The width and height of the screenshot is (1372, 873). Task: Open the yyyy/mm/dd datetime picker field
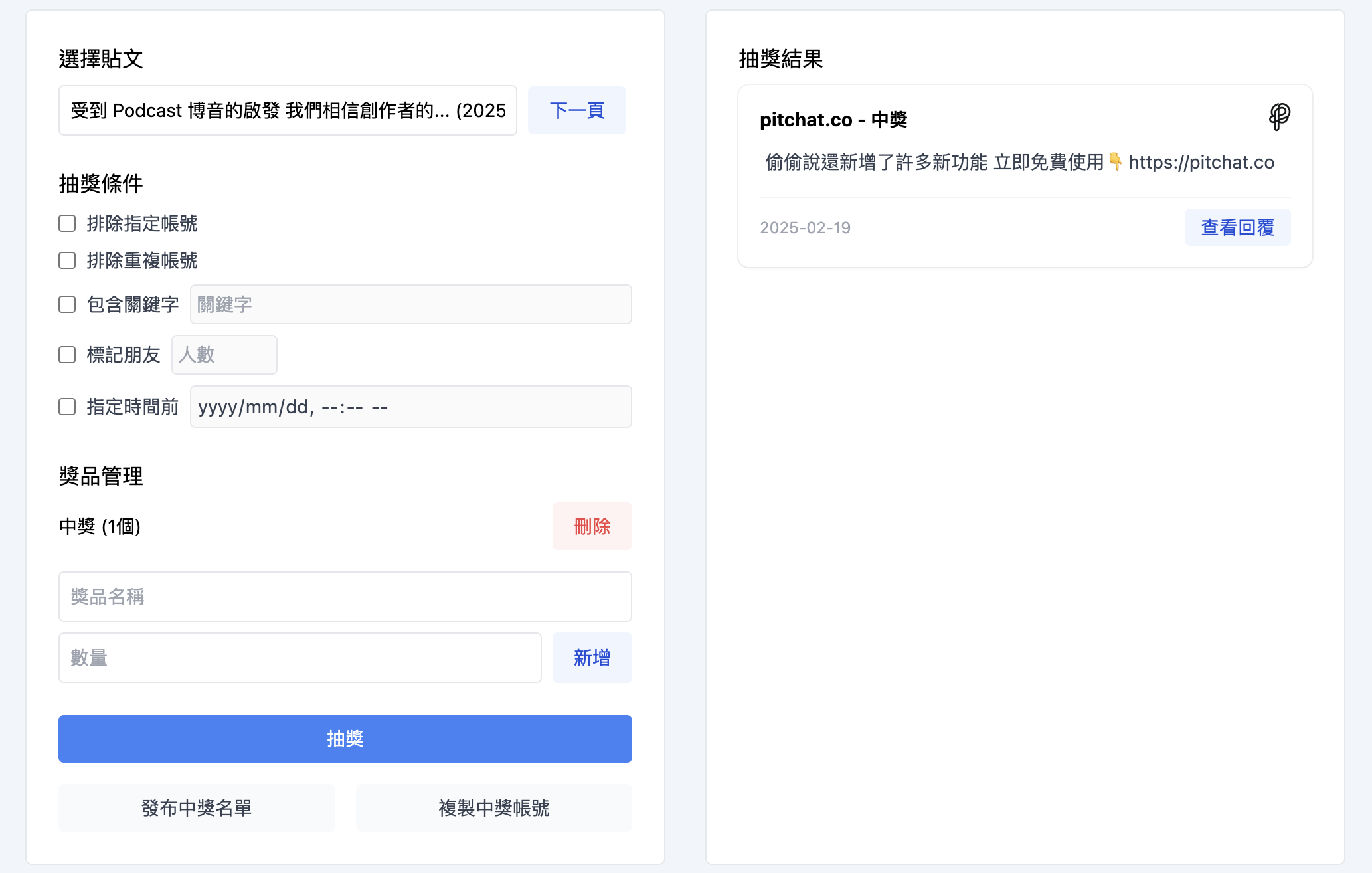pos(410,407)
